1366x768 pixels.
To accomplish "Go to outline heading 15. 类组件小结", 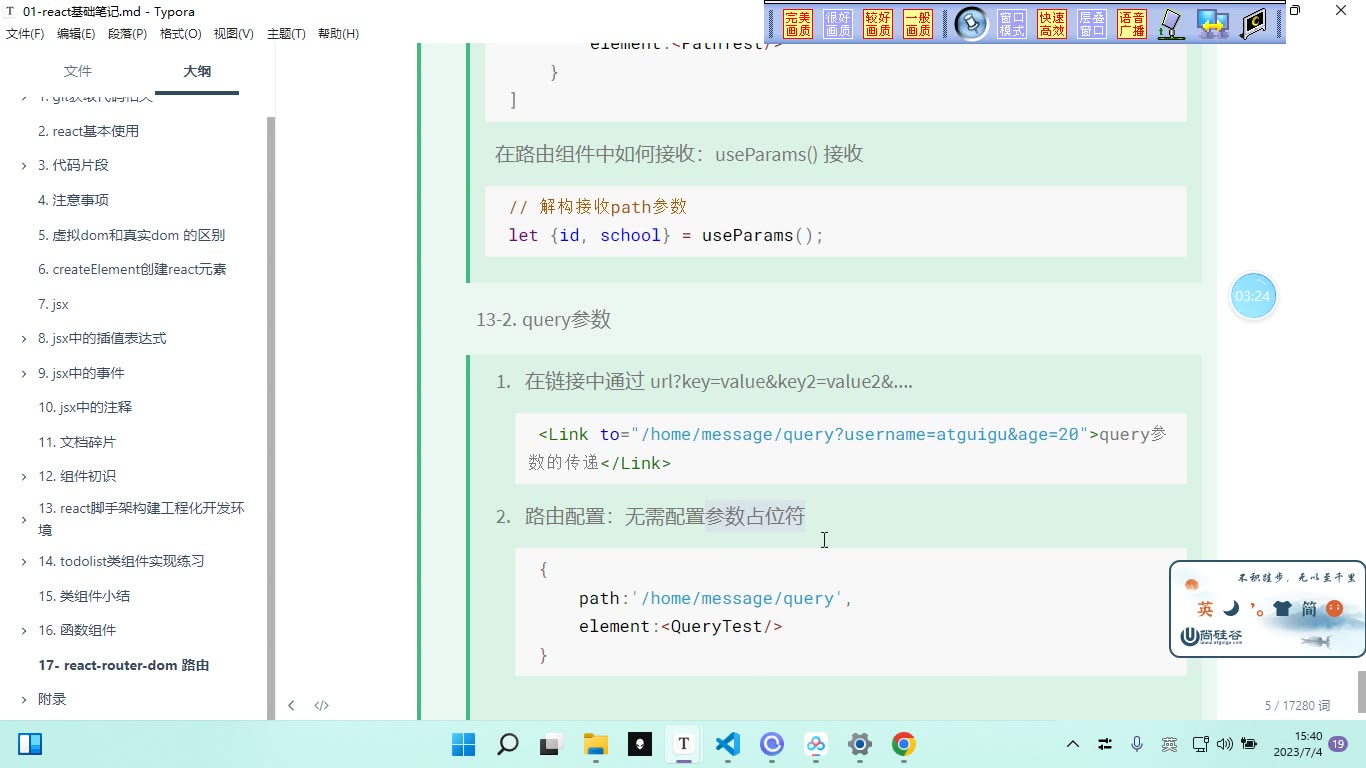I will coord(84,596).
